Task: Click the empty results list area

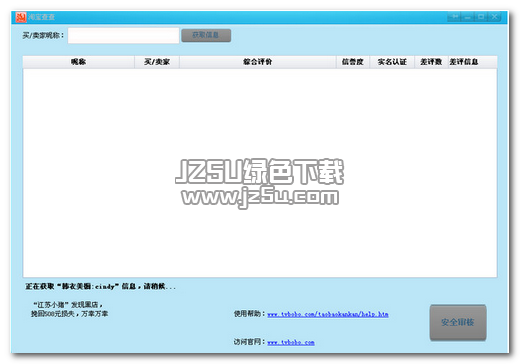Action: [x=260, y=173]
